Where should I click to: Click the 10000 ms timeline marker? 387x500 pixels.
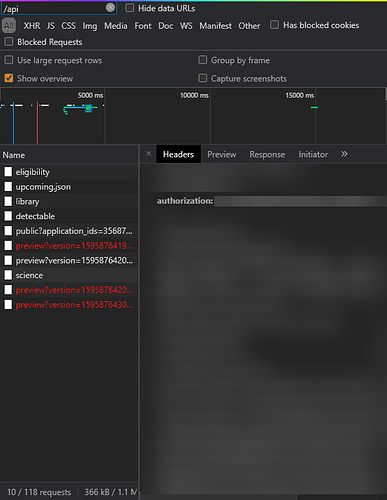[x=194, y=95]
